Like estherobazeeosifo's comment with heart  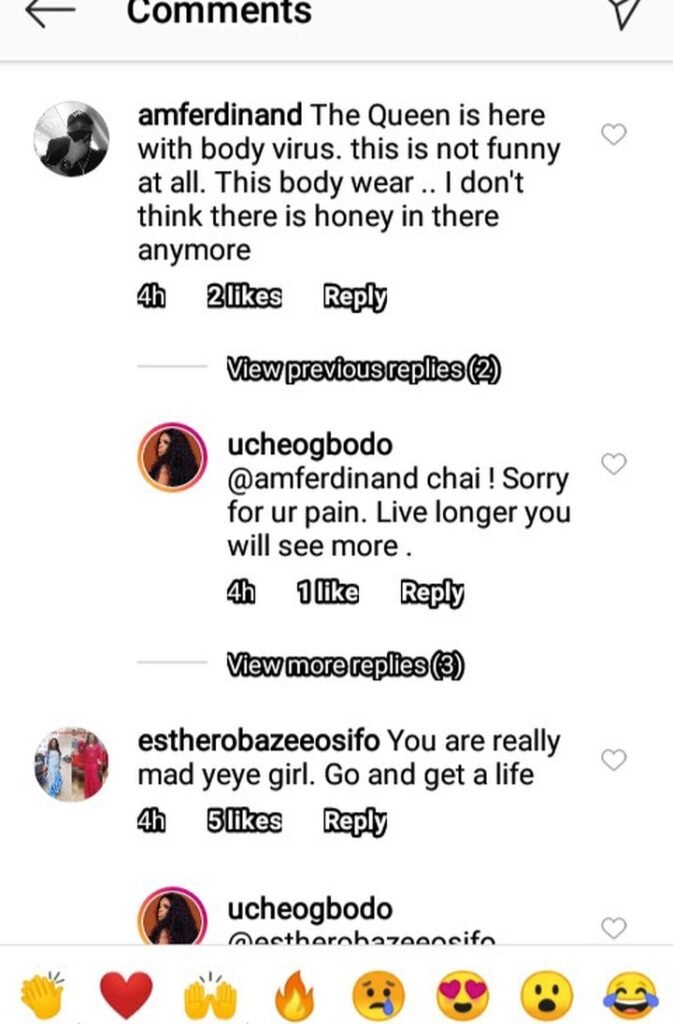click(x=614, y=760)
